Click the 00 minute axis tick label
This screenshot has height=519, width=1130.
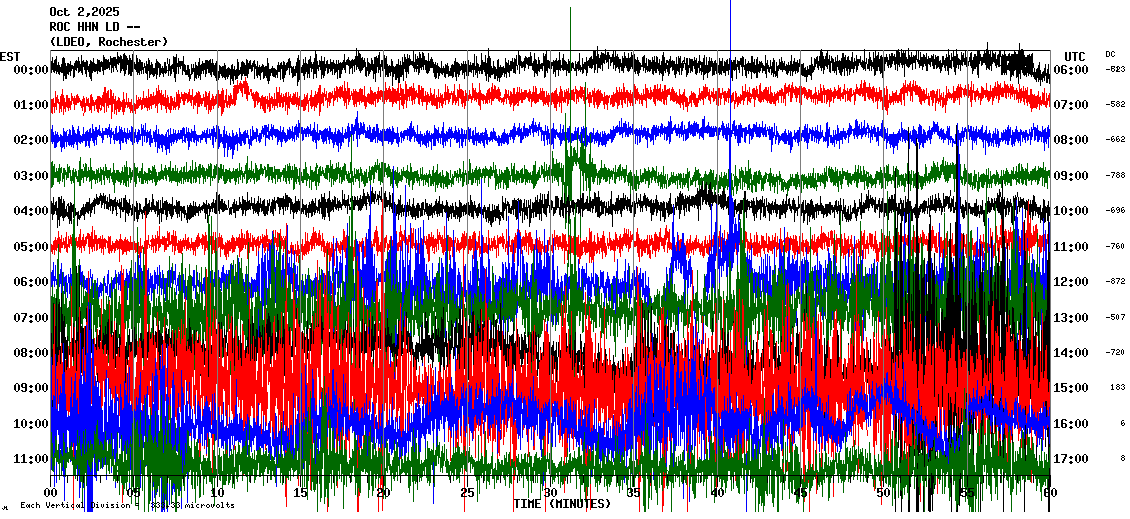click(50, 493)
